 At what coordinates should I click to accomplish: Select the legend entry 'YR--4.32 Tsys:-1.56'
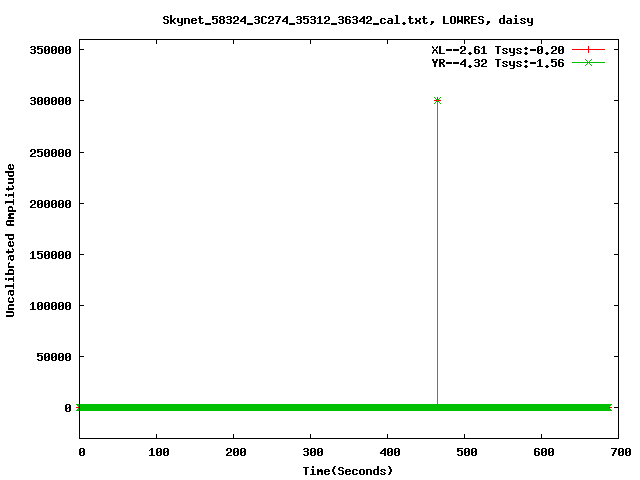[498, 63]
